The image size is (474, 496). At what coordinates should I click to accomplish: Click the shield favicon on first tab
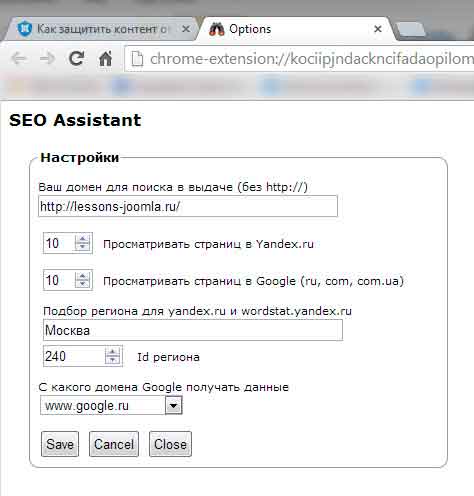tap(25, 29)
